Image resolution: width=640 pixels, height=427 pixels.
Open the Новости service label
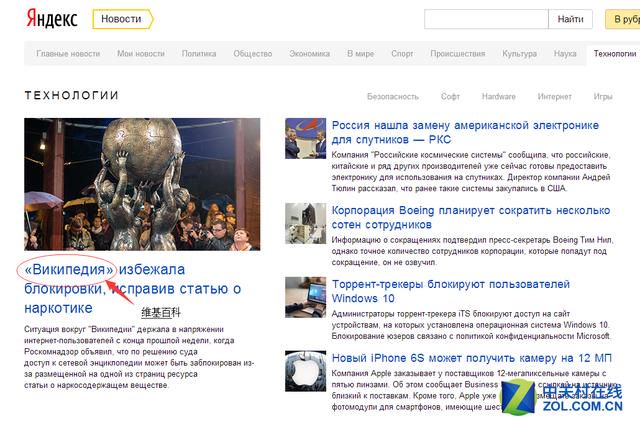(122, 19)
